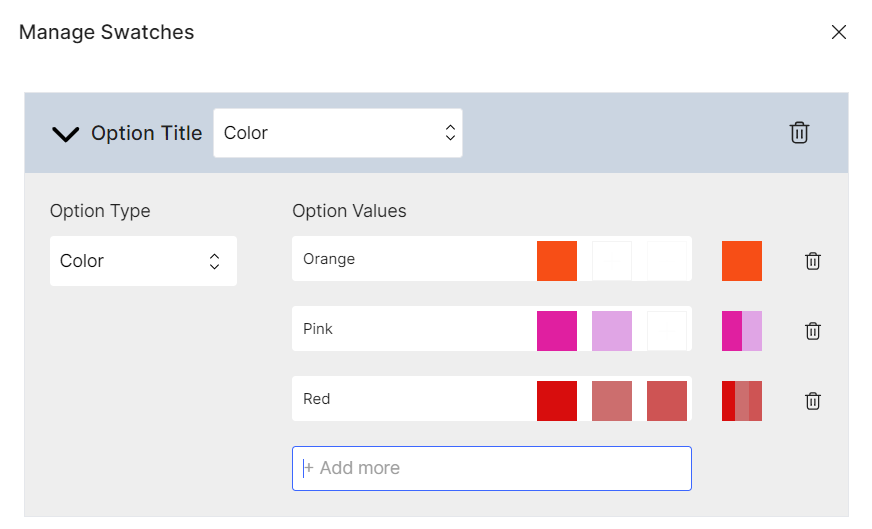Viewport: 872px width, 529px height.
Task: Click the Add more input field
Action: 492,468
